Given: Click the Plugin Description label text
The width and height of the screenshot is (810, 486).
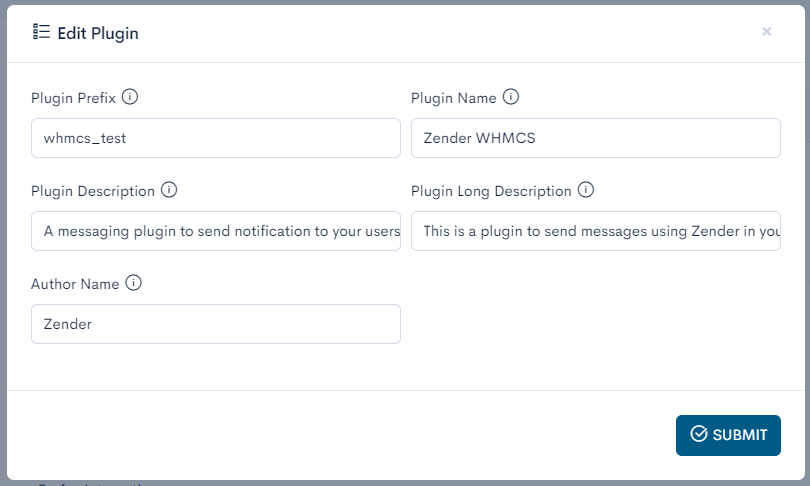Looking at the screenshot, I should click(93, 191).
